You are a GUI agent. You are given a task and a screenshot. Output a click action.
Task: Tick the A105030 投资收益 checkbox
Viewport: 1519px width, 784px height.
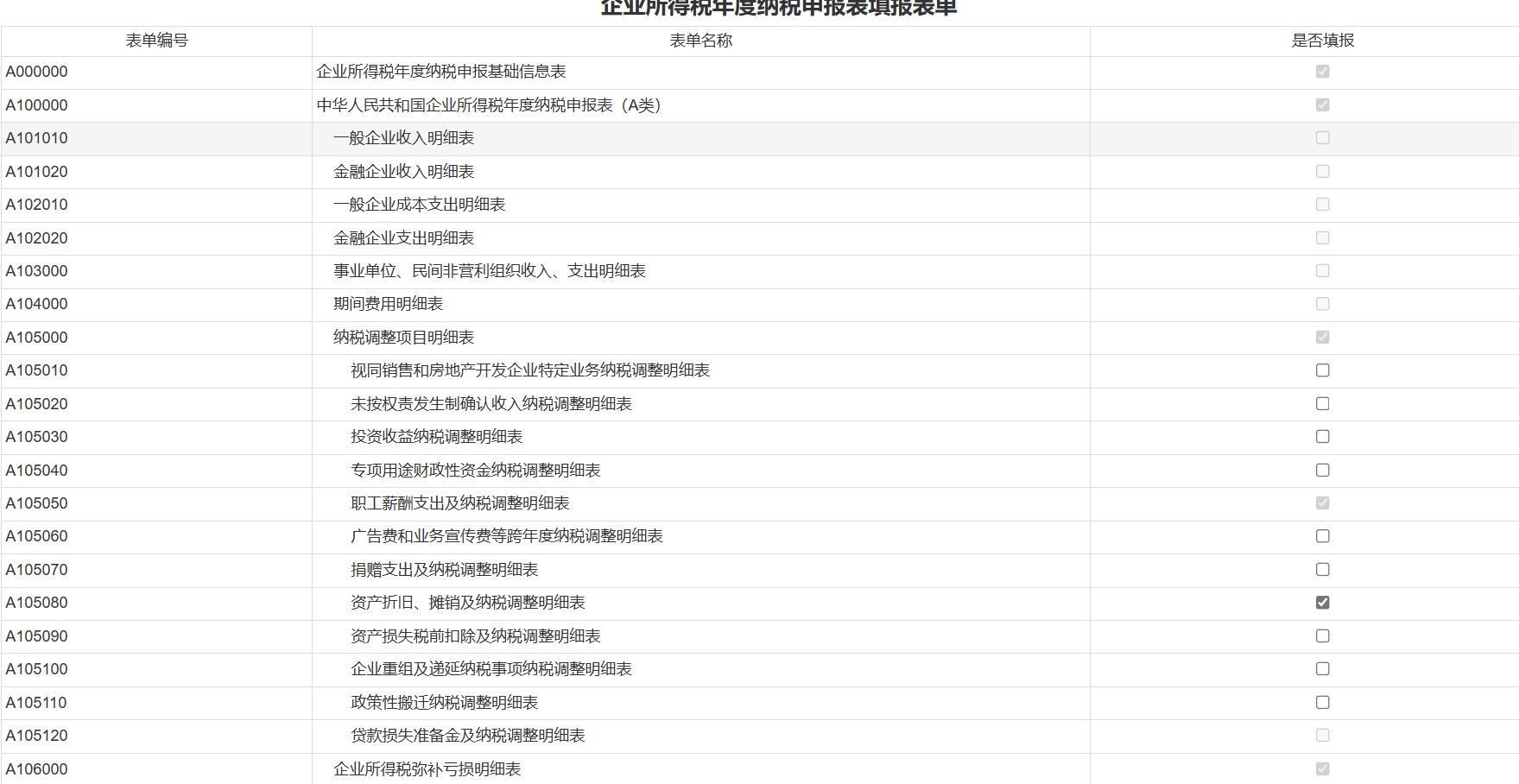pyautogui.click(x=1322, y=437)
